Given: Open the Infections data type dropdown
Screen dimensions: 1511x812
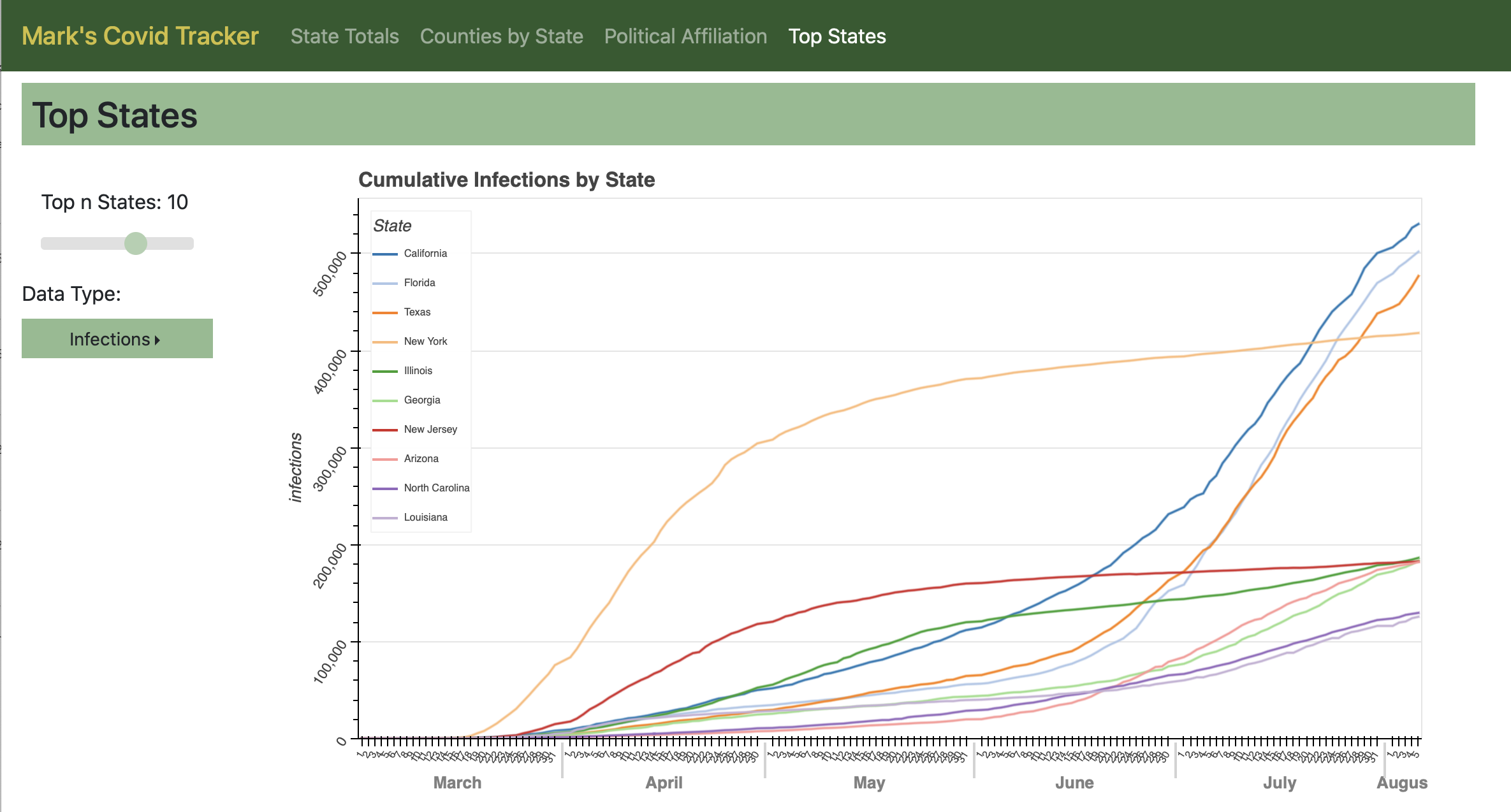Looking at the screenshot, I should 117,338.
